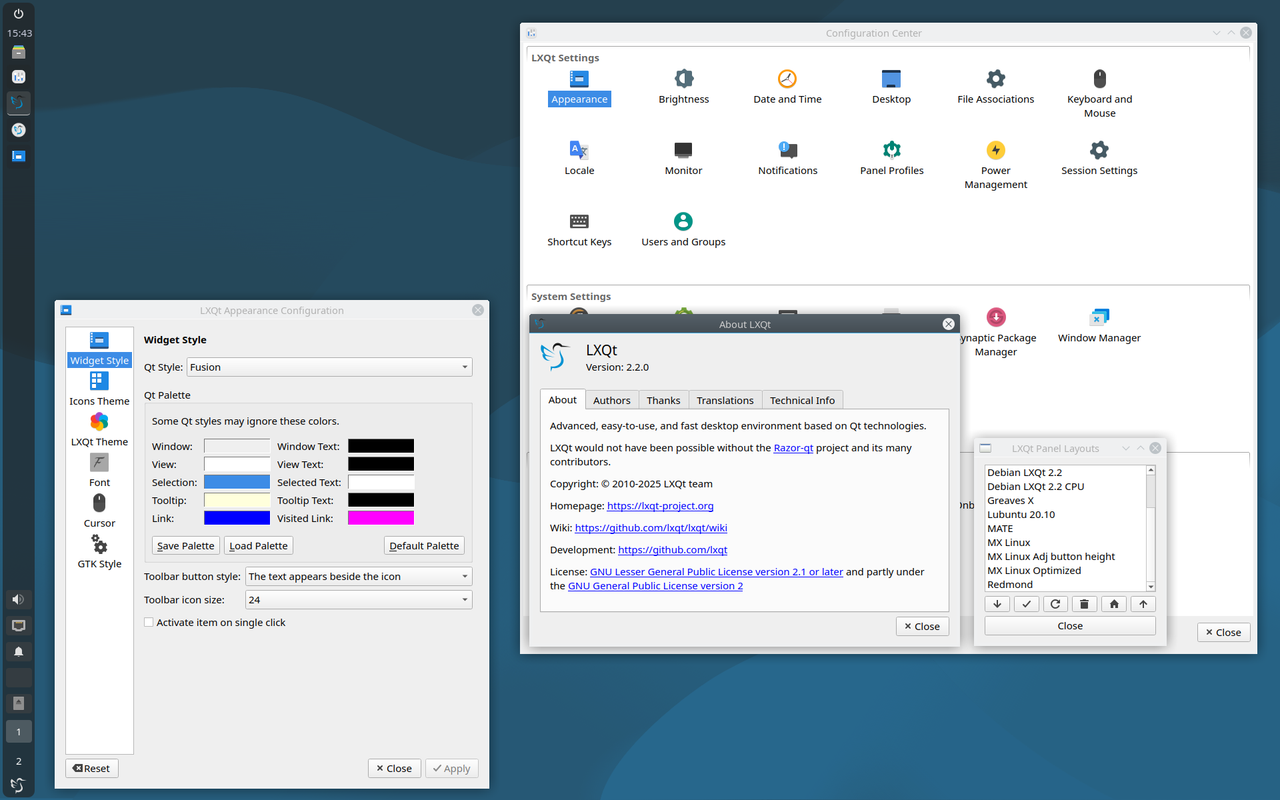Switch to the Technical Info tab
Image resolution: width=1280 pixels, height=800 pixels.
click(x=802, y=400)
